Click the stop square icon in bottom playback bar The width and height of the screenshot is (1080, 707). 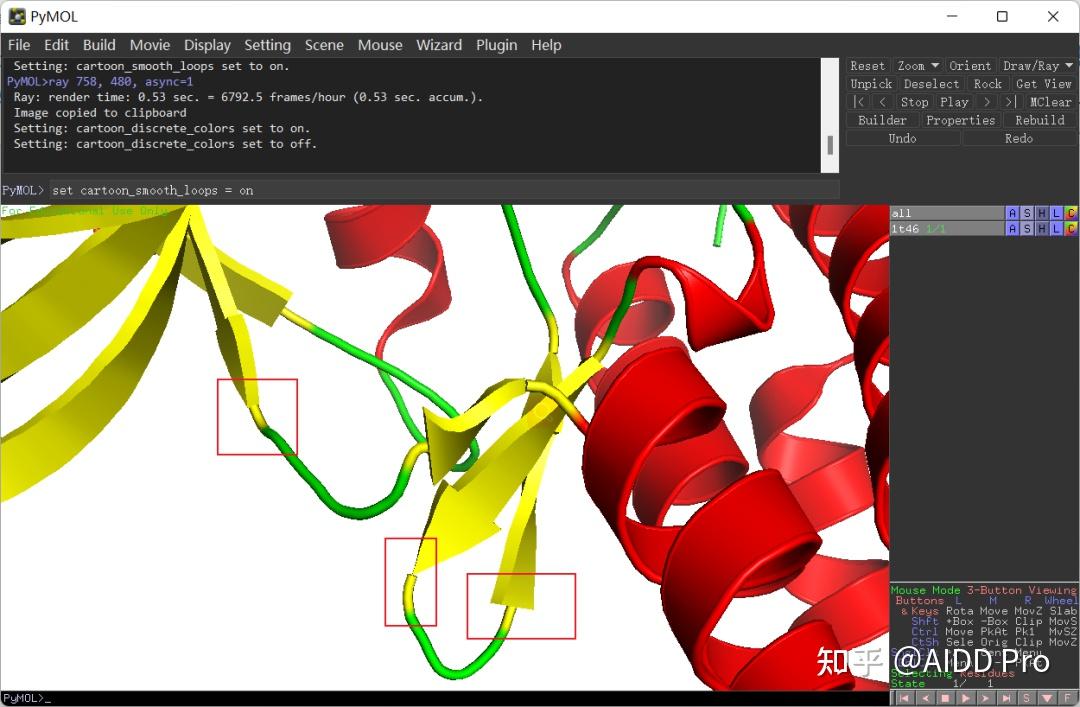click(x=945, y=698)
